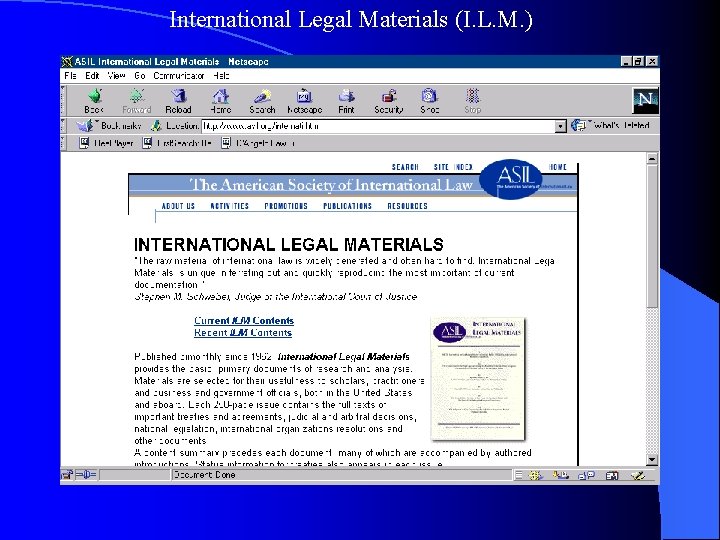Viewport: 720px width, 540px height.
Task: Click the vertical scrollbar thumb
Action: 652,236
